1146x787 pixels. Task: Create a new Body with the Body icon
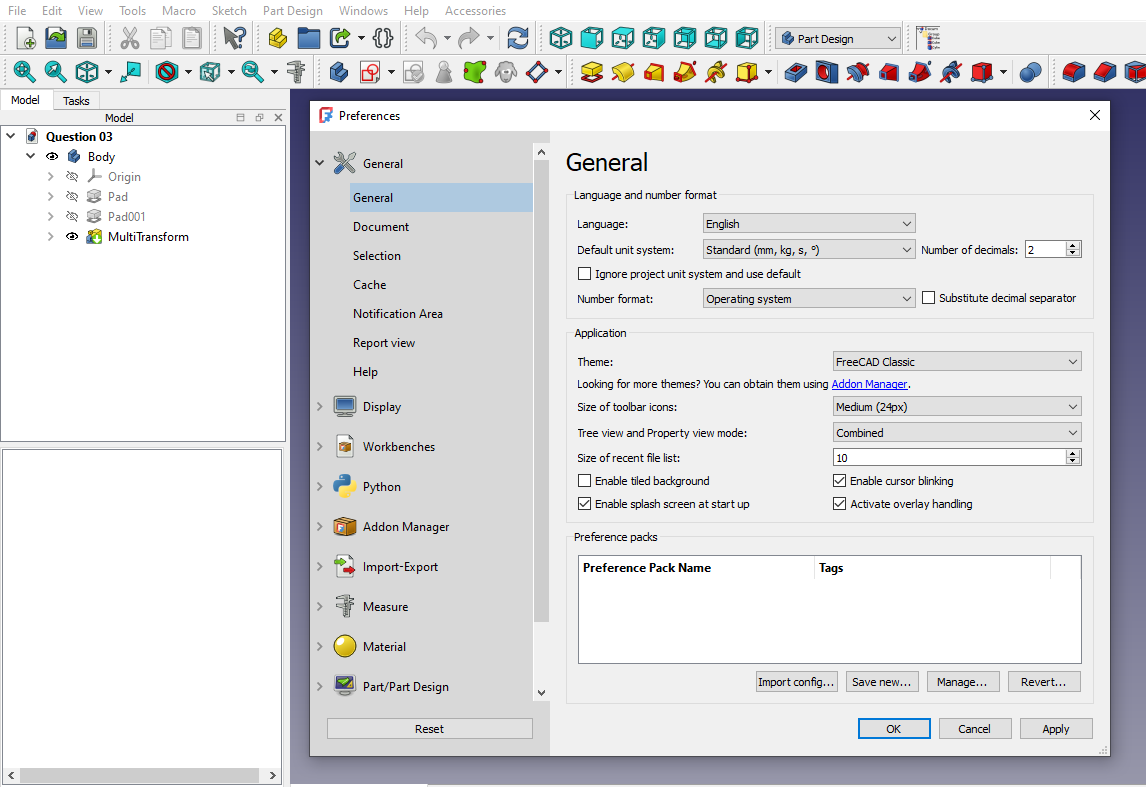338,72
